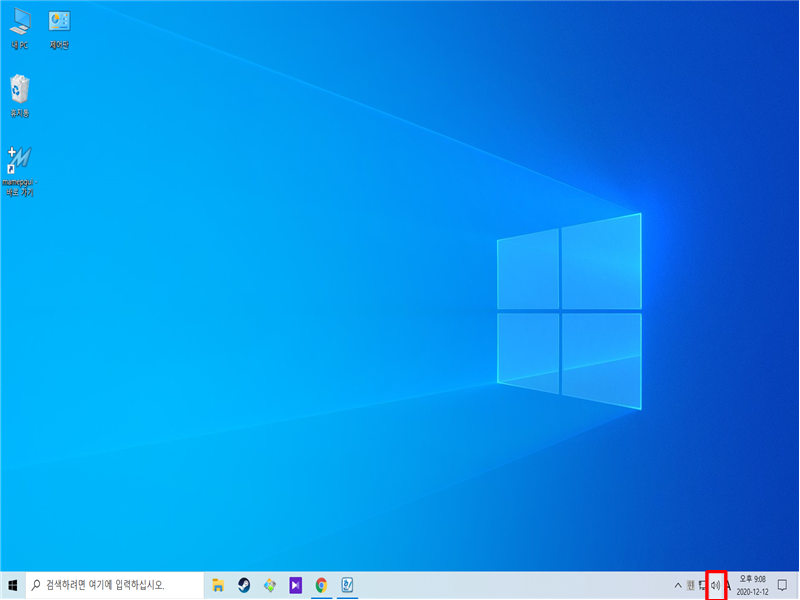This screenshot has height=600, width=800.
Task: Open File Explorer from the taskbar
Action: pos(218,585)
